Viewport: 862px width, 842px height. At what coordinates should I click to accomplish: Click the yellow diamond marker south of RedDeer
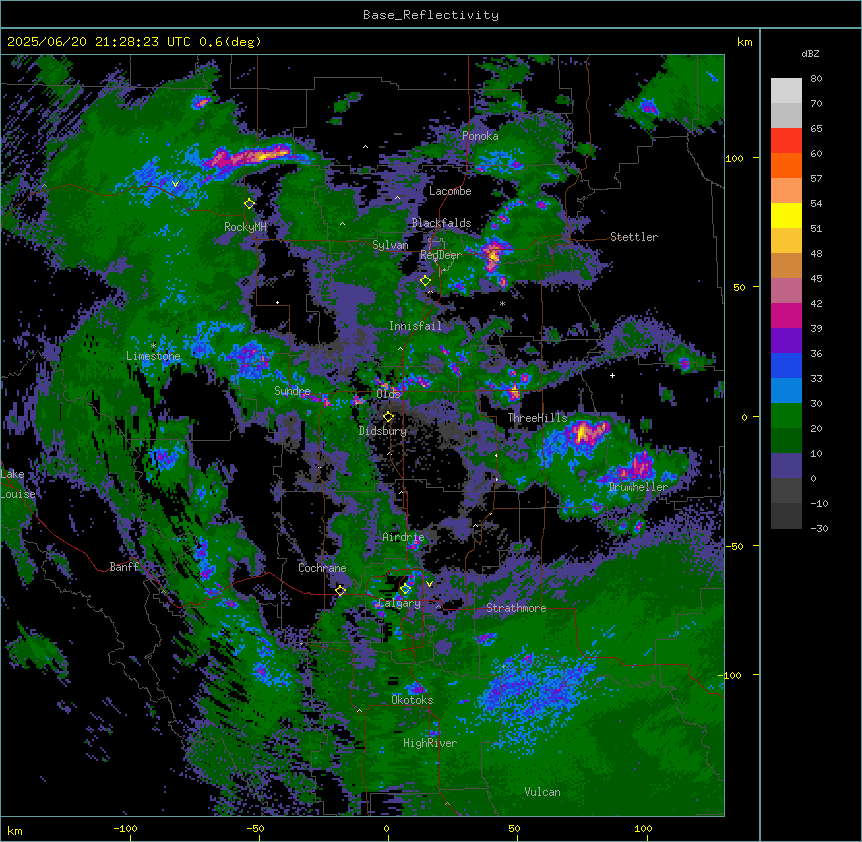pyautogui.click(x=425, y=281)
